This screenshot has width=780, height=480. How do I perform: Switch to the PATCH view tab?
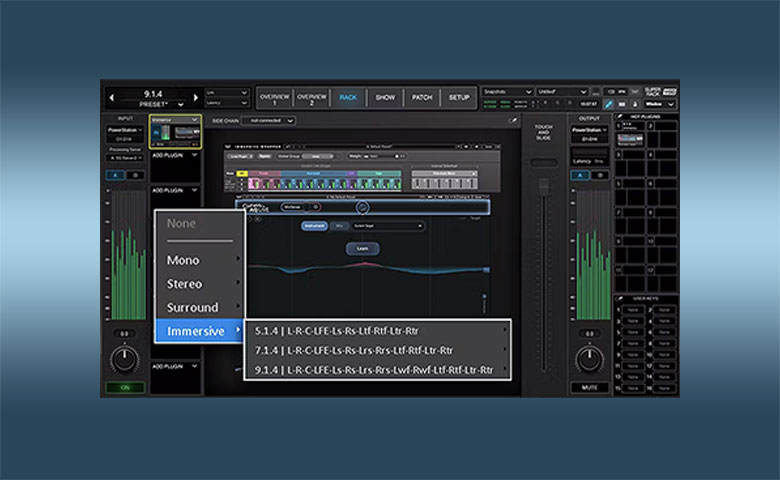point(422,97)
